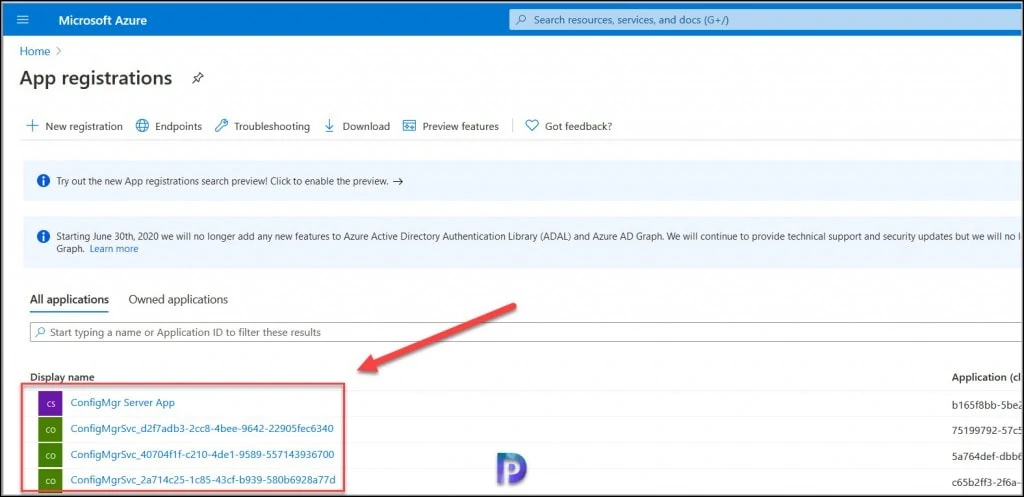
Task: Click the info icon on ADAL notice banner
Action: pyautogui.click(x=43, y=236)
